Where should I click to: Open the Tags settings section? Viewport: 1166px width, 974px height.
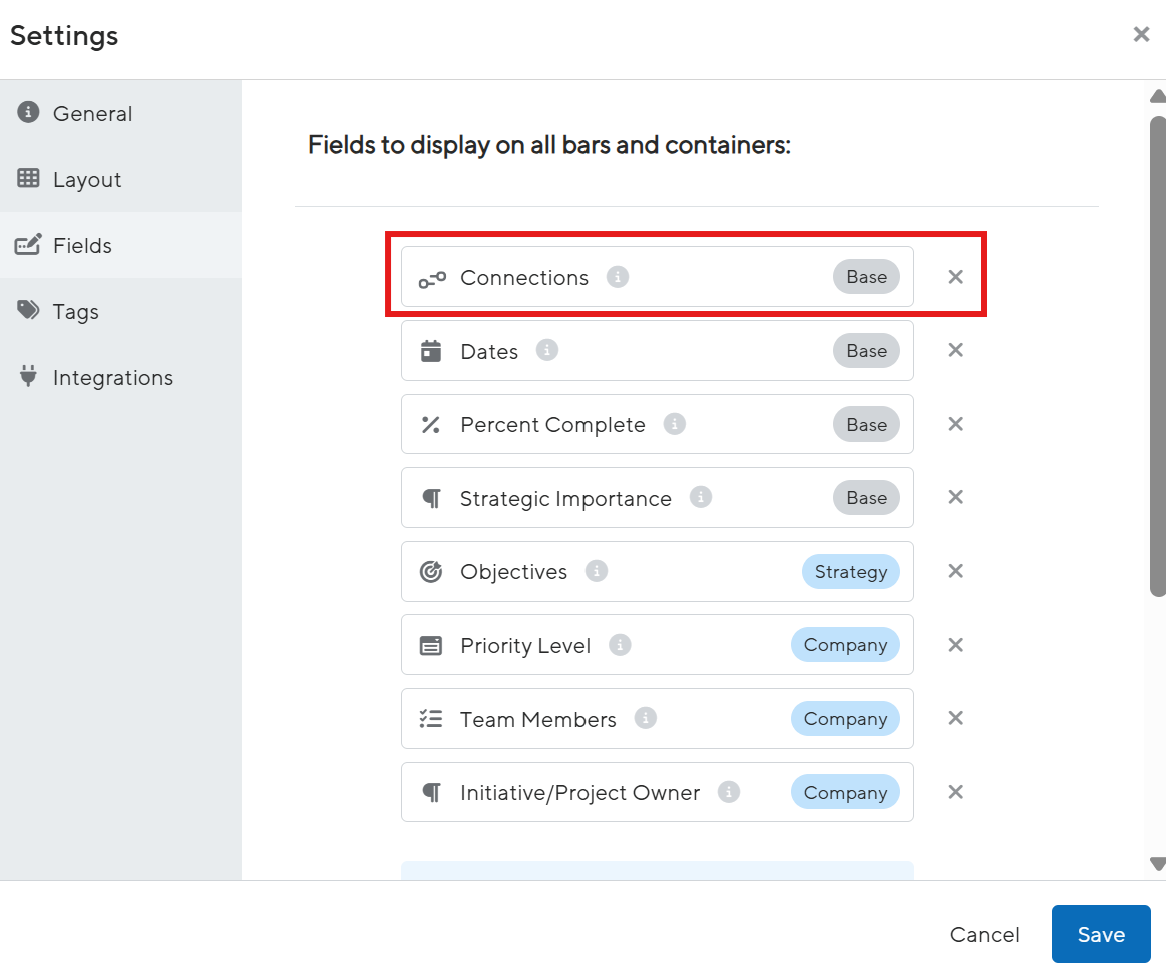click(x=76, y=312)
